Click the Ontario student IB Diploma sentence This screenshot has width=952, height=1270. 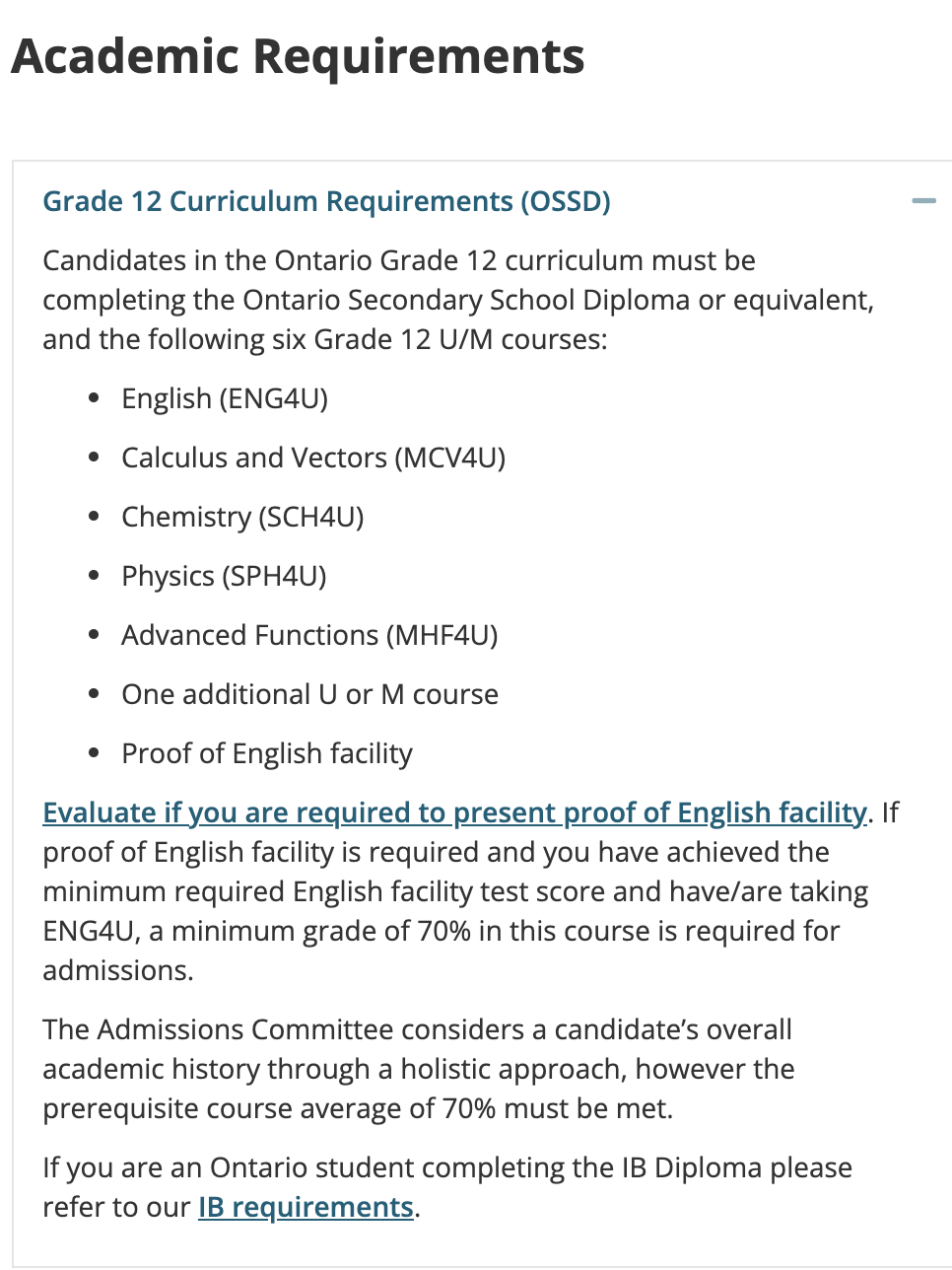click(x=447, y=1187)
